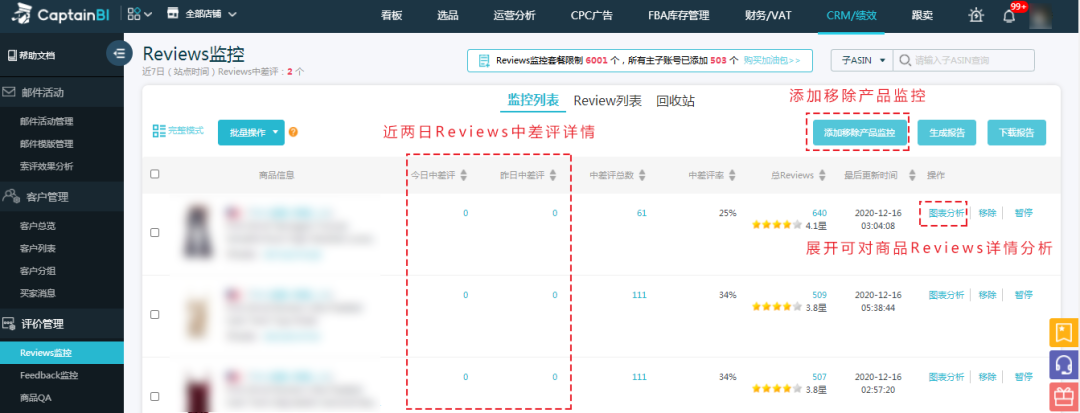The width and height of the screenshot is (1080, 413).
Task: Go to 客户列表
Action: 38,248
